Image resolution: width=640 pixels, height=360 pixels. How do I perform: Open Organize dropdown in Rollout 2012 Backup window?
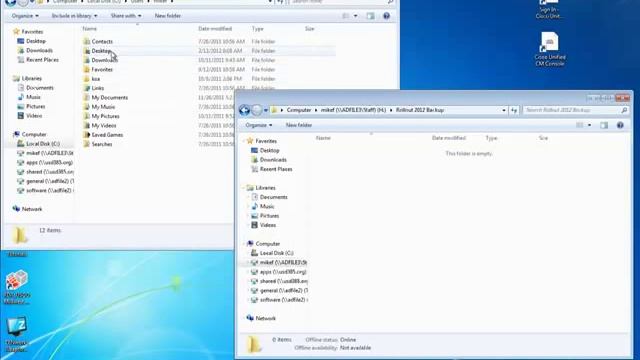point(259,125)
